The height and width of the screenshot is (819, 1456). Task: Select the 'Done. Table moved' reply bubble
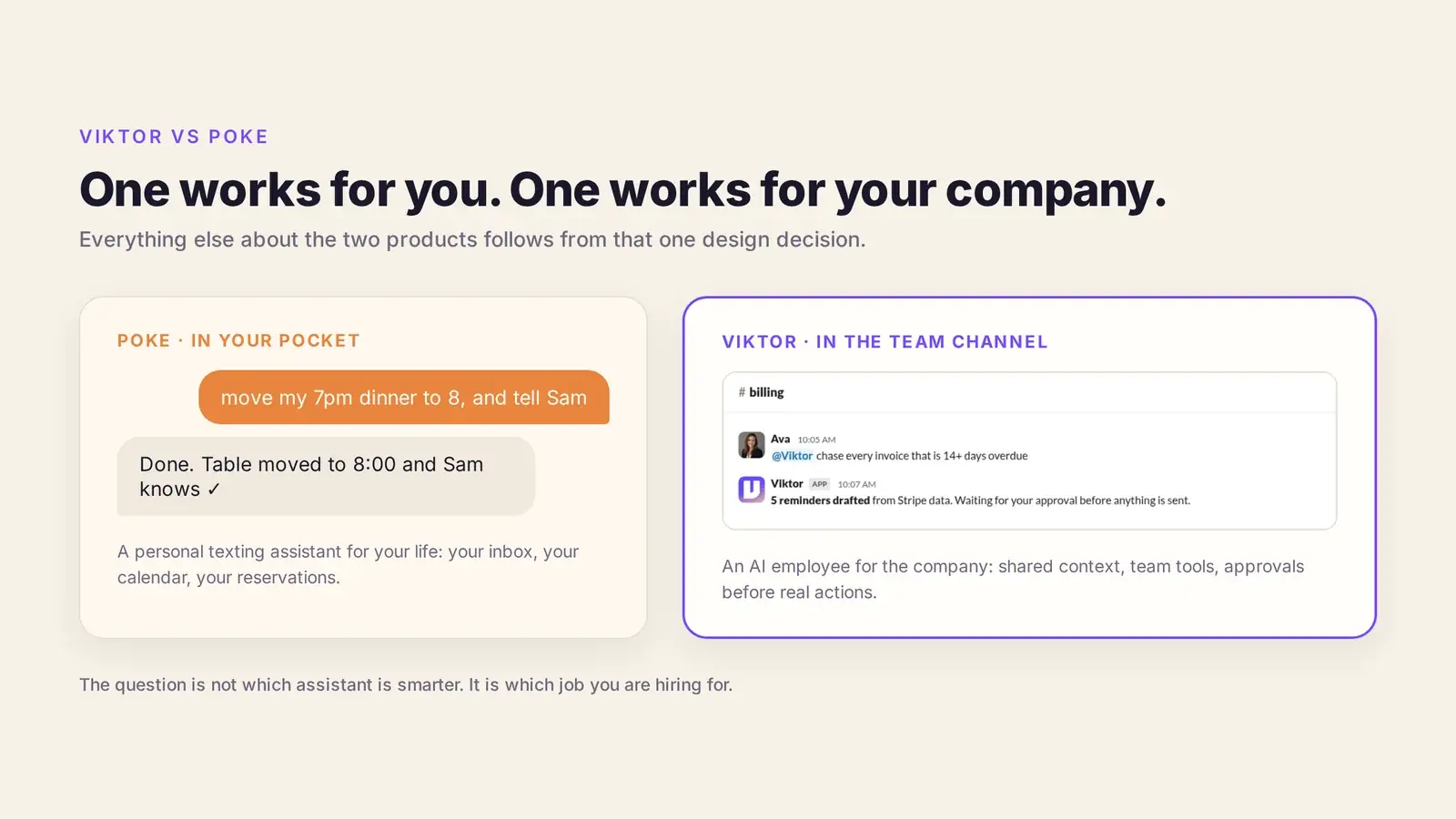click(326, 476)
